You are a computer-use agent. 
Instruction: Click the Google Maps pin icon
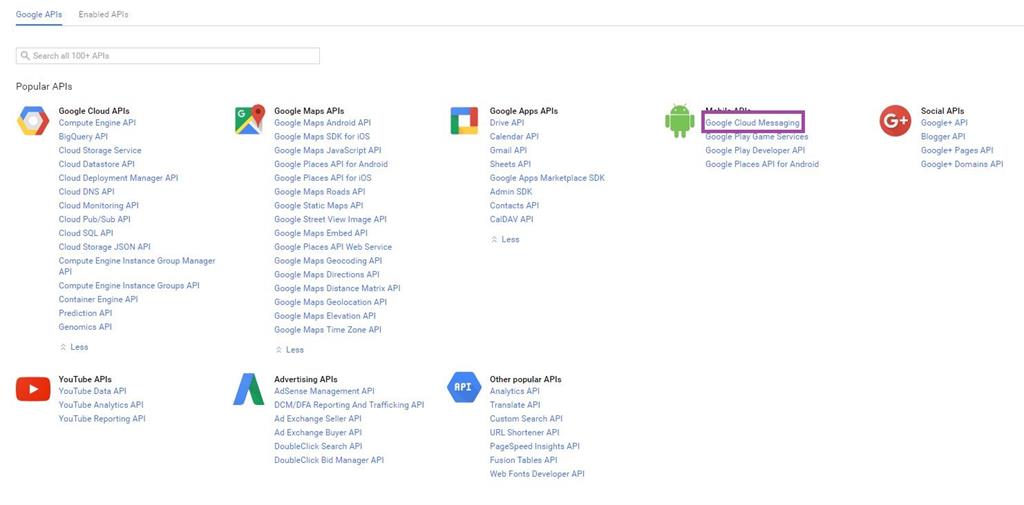pos(249,120)
